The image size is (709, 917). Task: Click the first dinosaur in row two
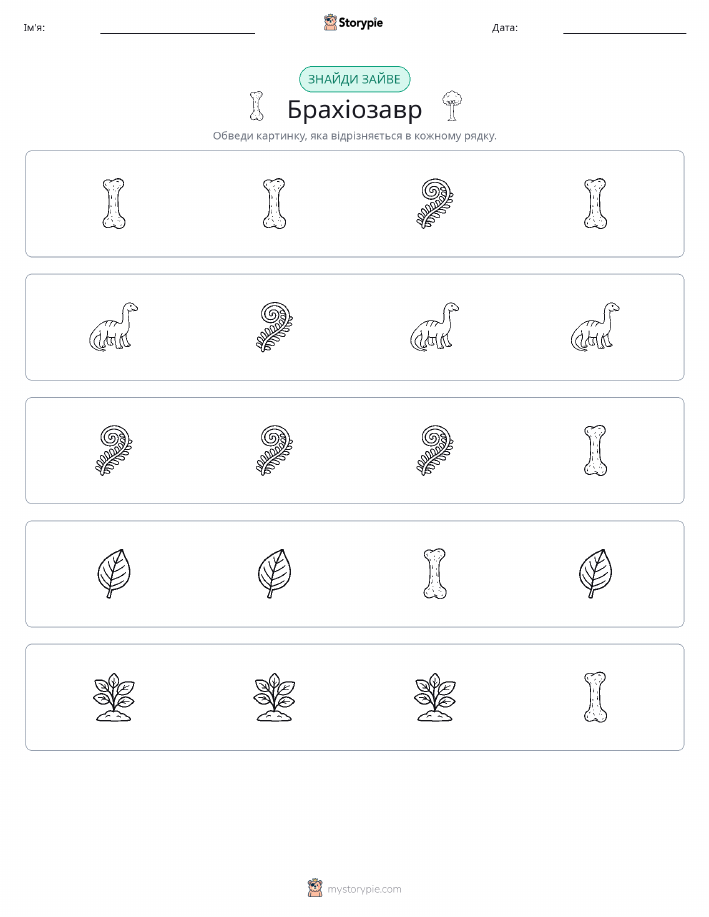pyautogui.click(x=113, y=327)
